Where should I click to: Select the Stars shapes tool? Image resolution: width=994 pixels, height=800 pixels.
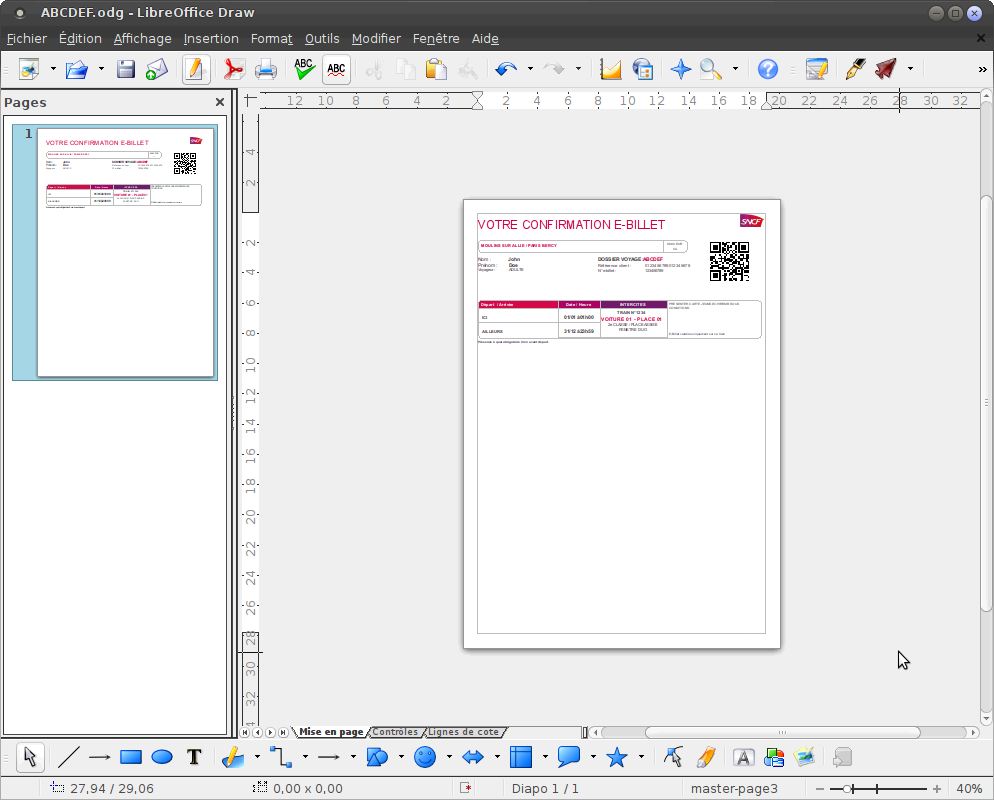(x=617, y=757)
